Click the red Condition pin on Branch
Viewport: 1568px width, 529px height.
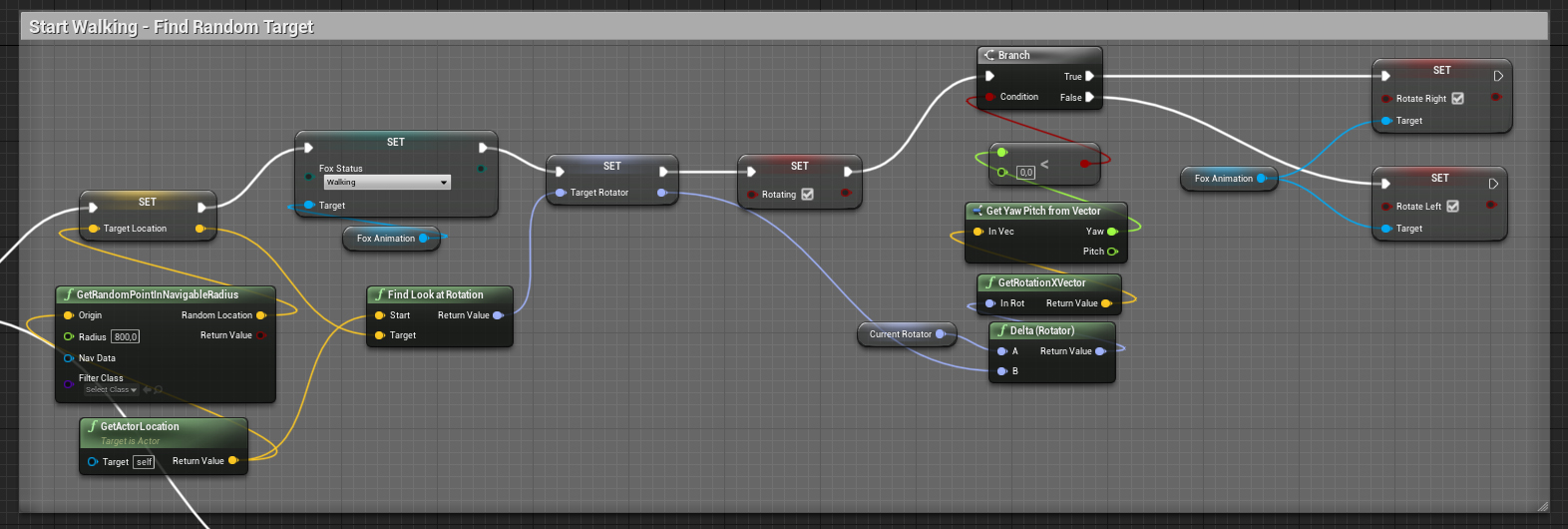[x=989, y=97]
